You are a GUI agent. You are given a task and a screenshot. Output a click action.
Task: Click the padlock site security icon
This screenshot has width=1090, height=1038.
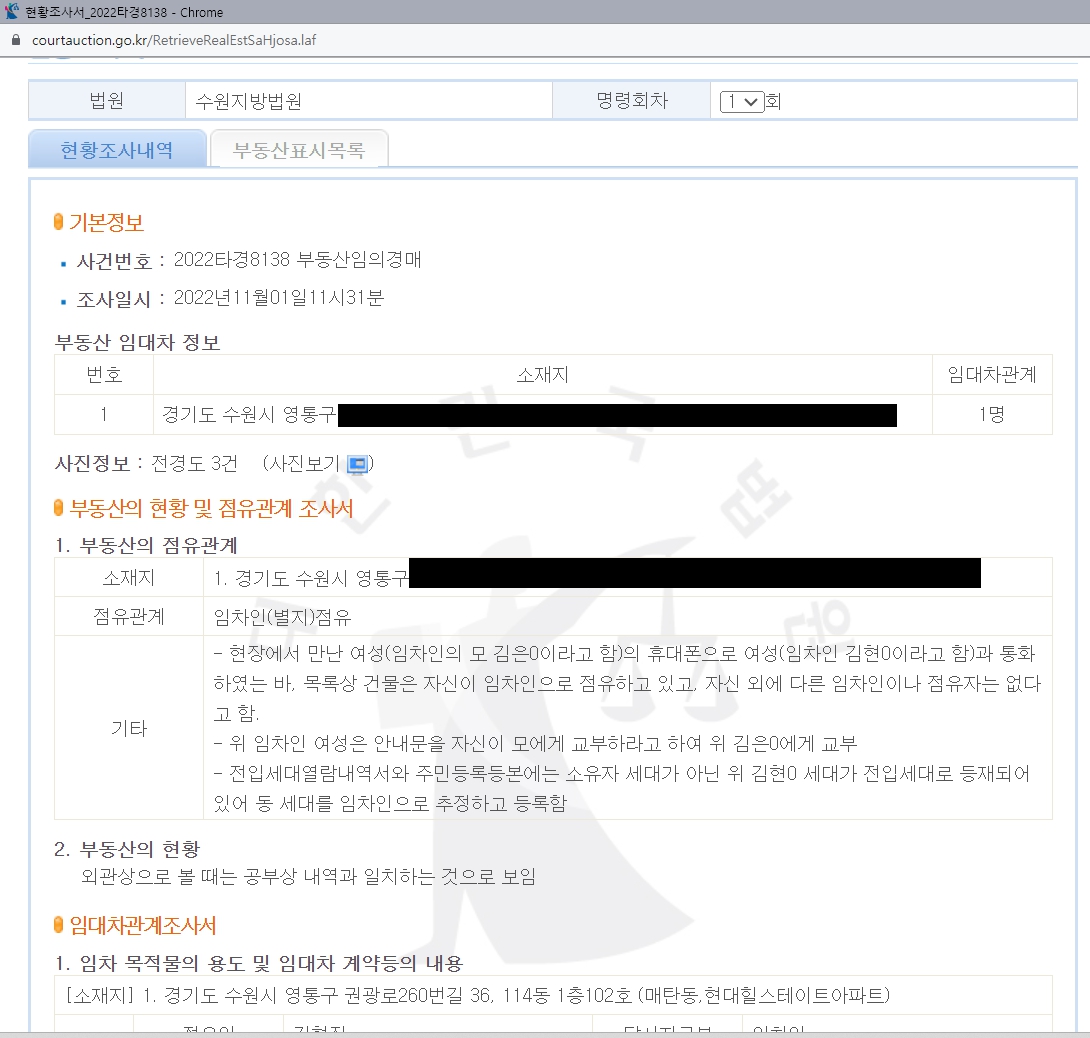point(16,40)
